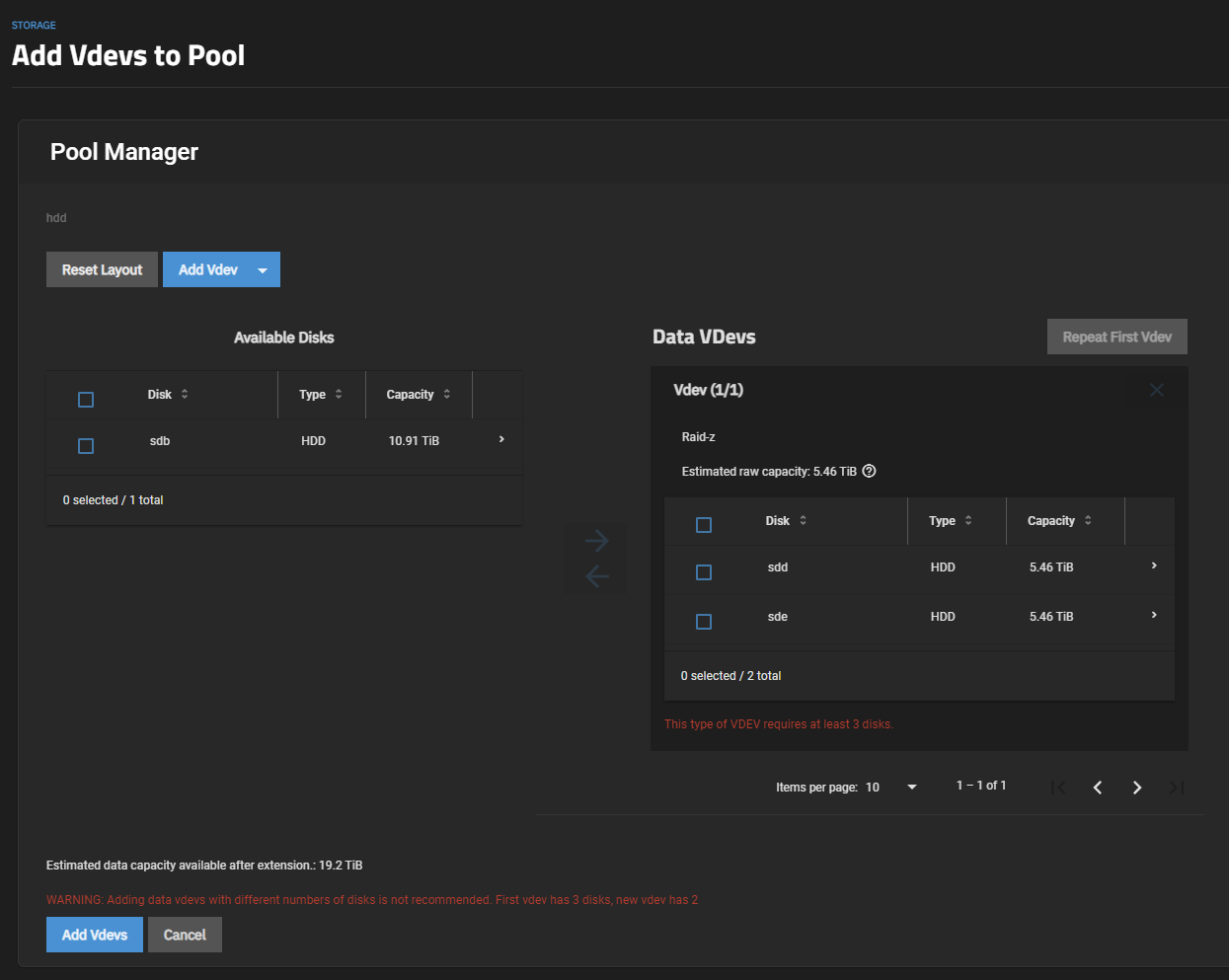The width and height of the screenshot is (1229, 980).
Task: Go to the previous page of vdevs
Action: pos(1098,788)
